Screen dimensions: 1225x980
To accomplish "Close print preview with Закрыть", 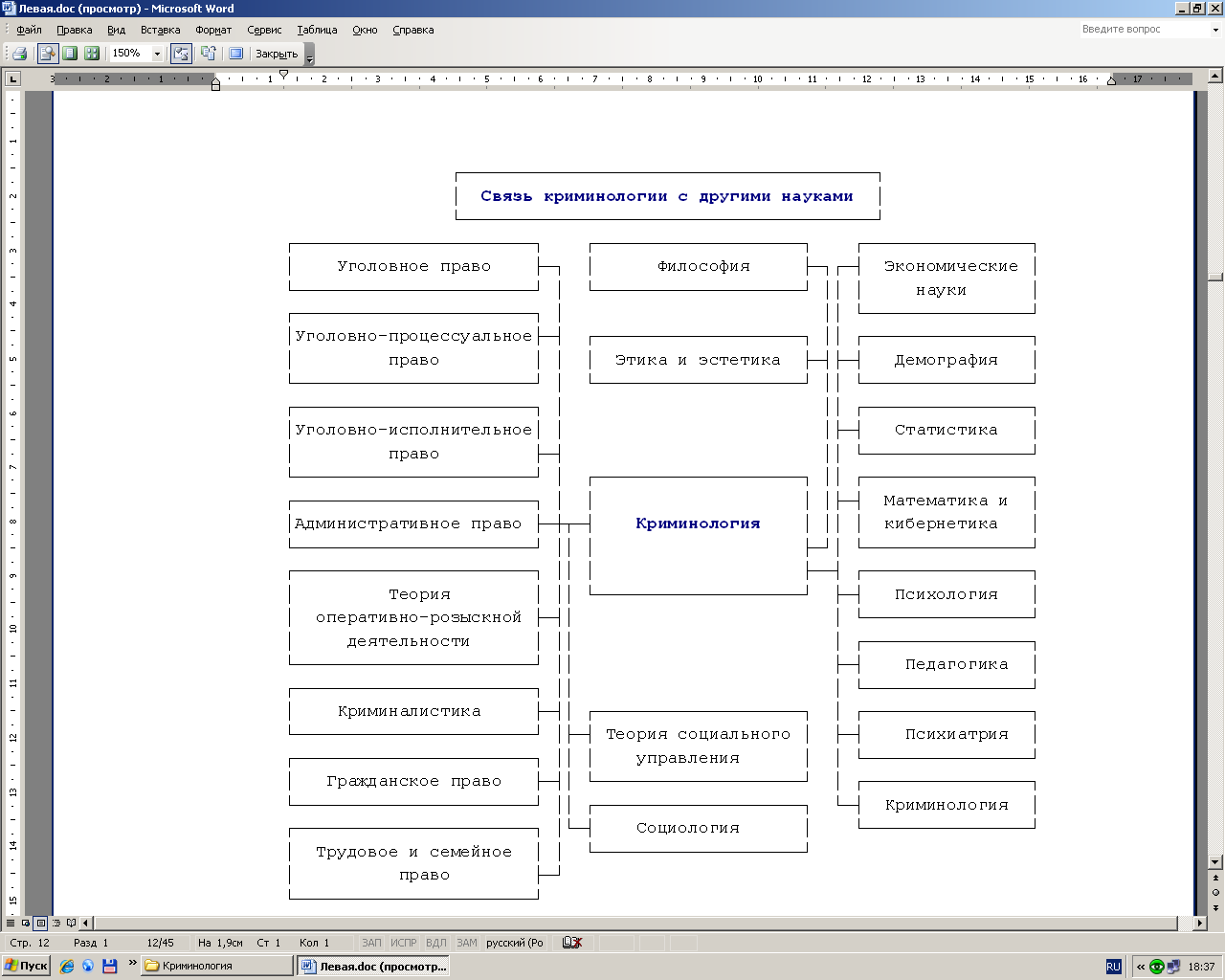I will coord(277,54).
